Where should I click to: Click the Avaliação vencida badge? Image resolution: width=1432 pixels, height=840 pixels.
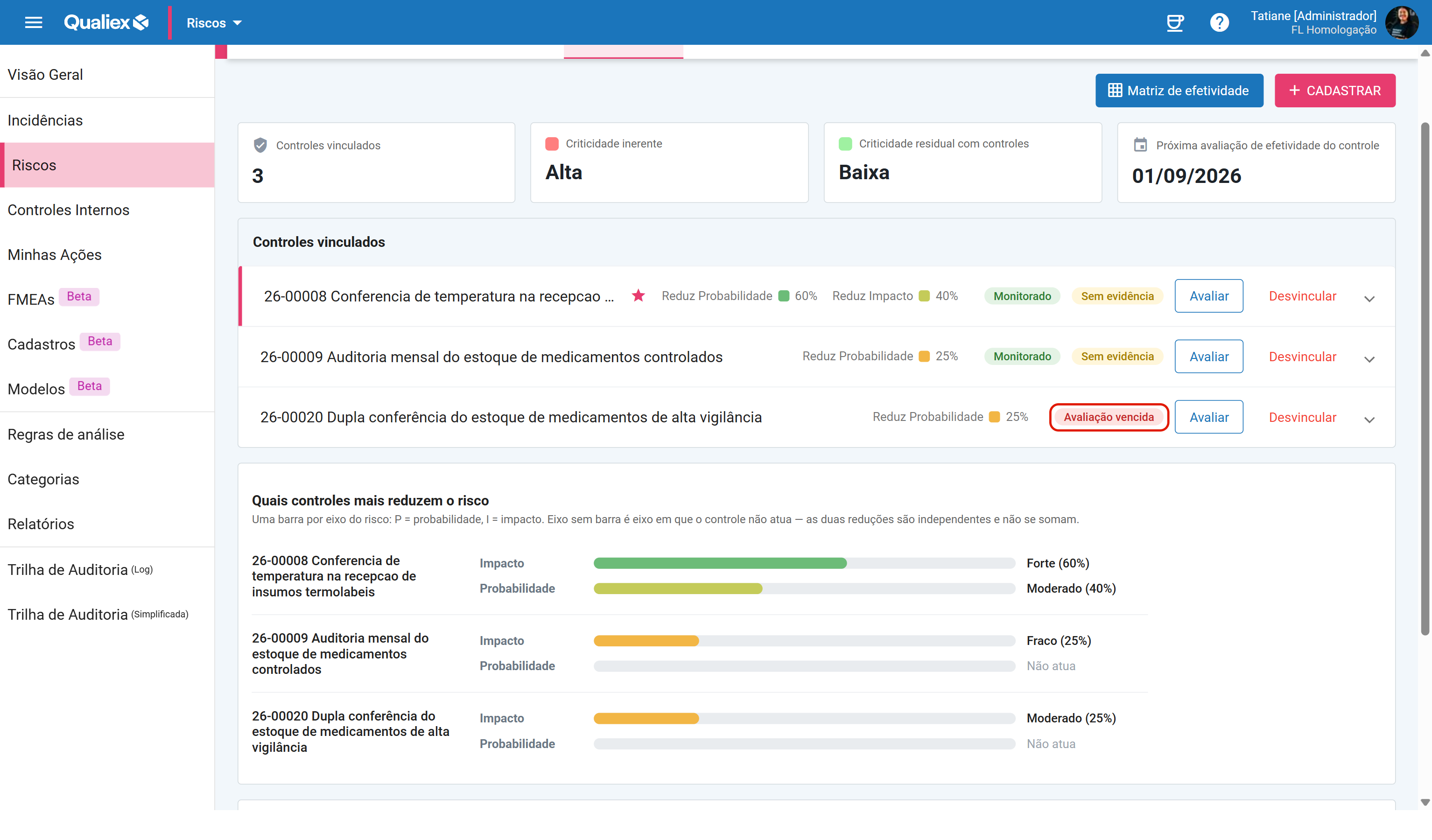[1109, 417]
